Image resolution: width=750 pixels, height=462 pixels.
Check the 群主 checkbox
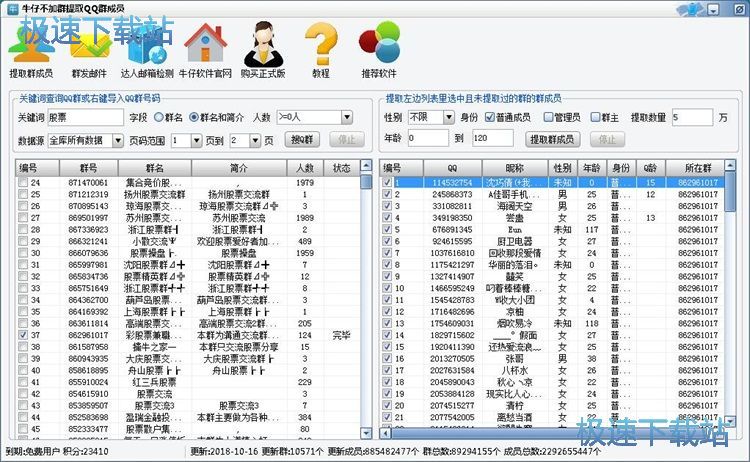(x=595, y=117)
